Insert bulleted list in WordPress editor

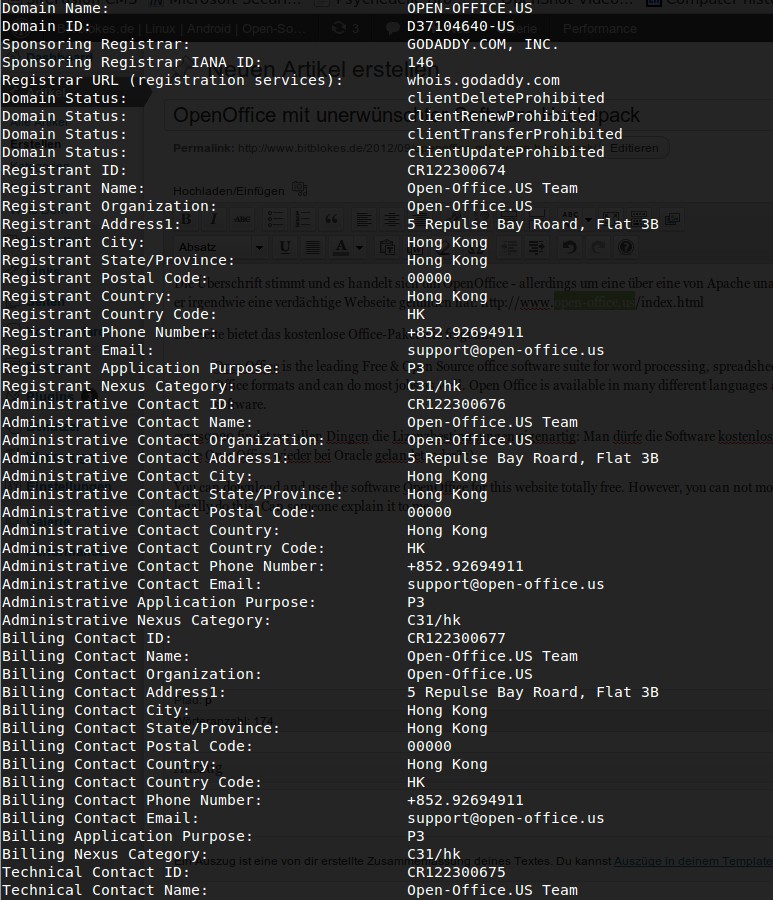coord(275,219)
